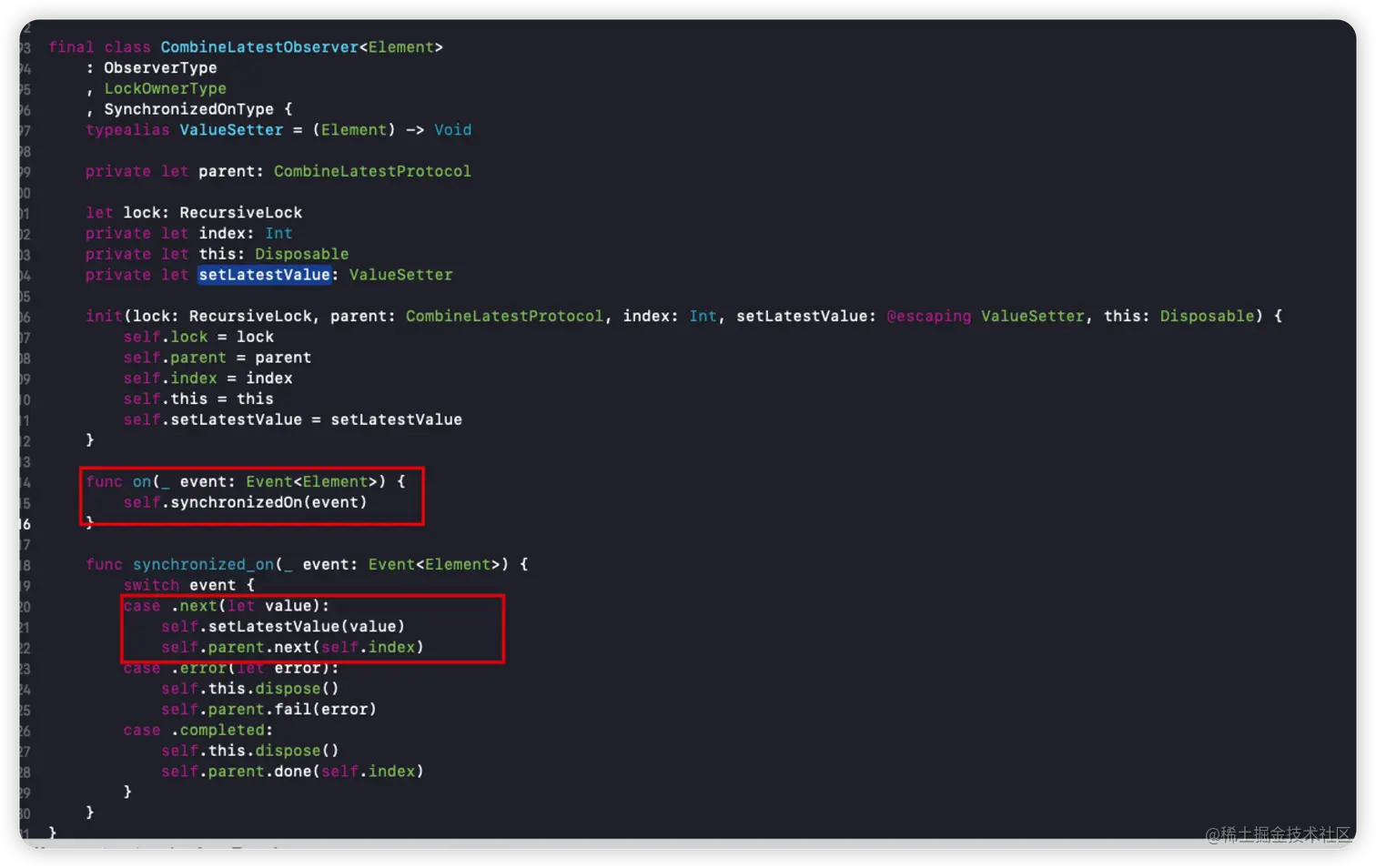Viewport: 1376px width, 868px height.
Task: Click the self.setLatestValue(value) call
Action: [283, 627]
